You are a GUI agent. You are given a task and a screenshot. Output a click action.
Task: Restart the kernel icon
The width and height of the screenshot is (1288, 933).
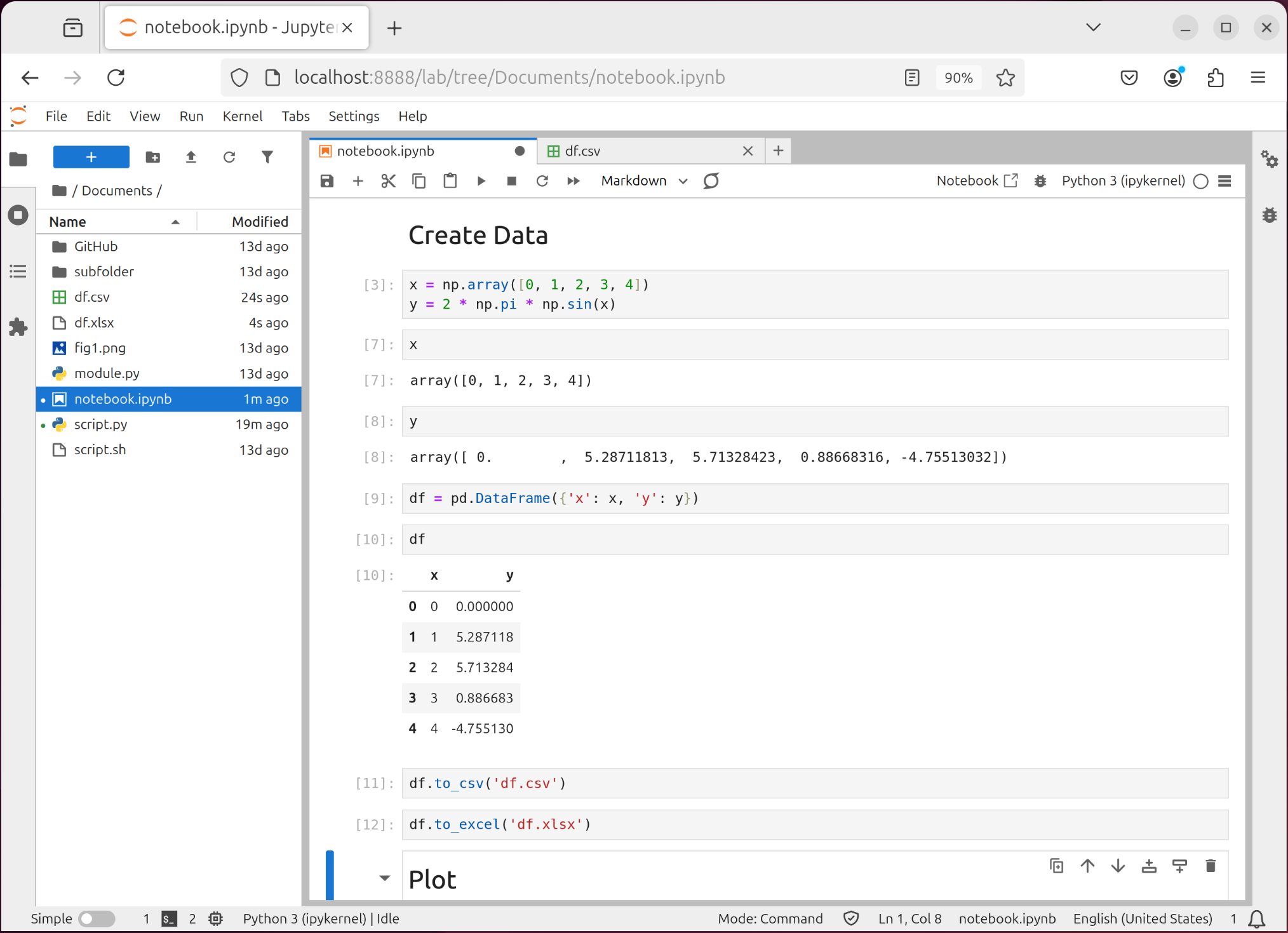click(x=542, y=181)
